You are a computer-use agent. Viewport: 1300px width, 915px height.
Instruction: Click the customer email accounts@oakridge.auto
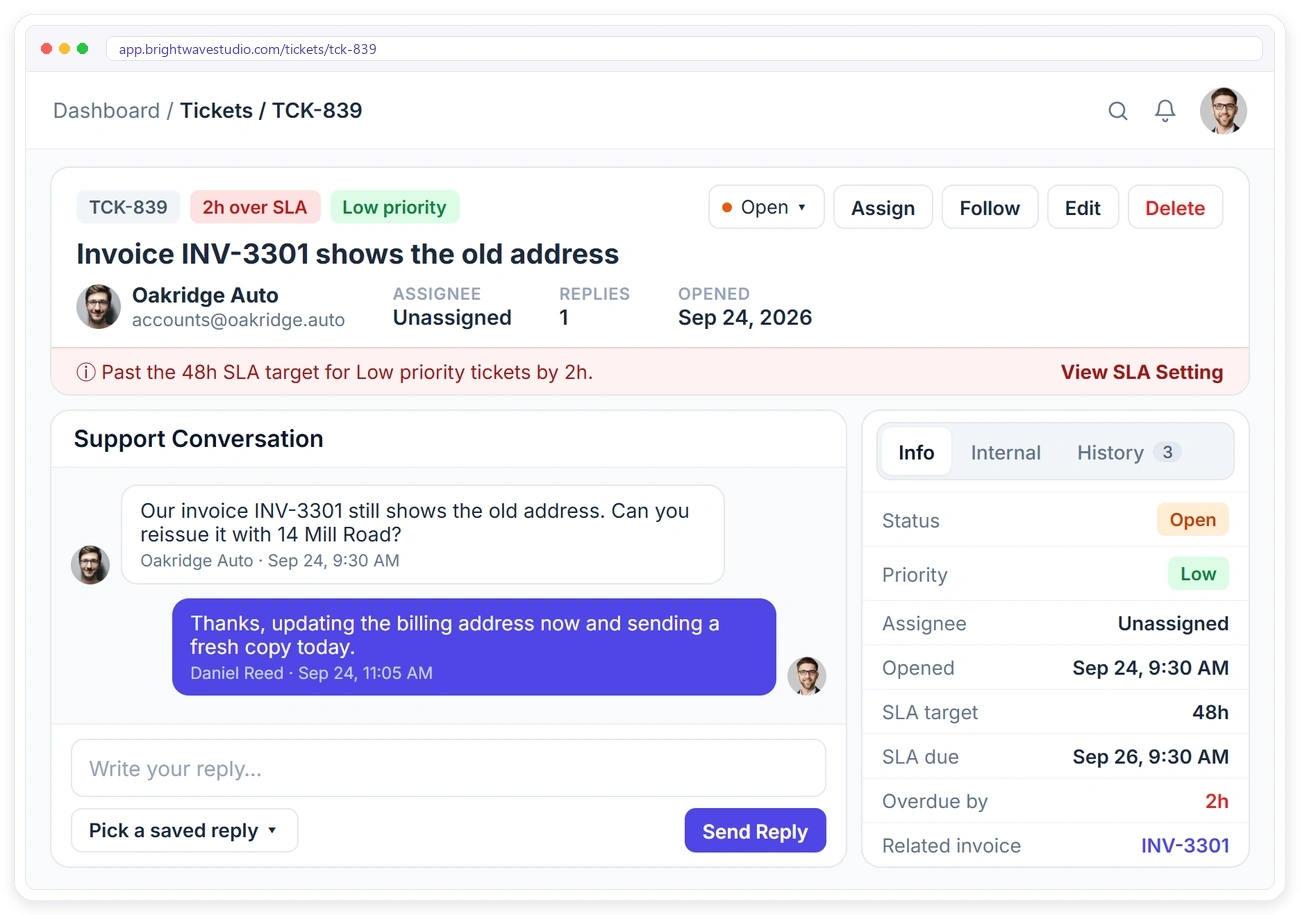tap(238, 320)
